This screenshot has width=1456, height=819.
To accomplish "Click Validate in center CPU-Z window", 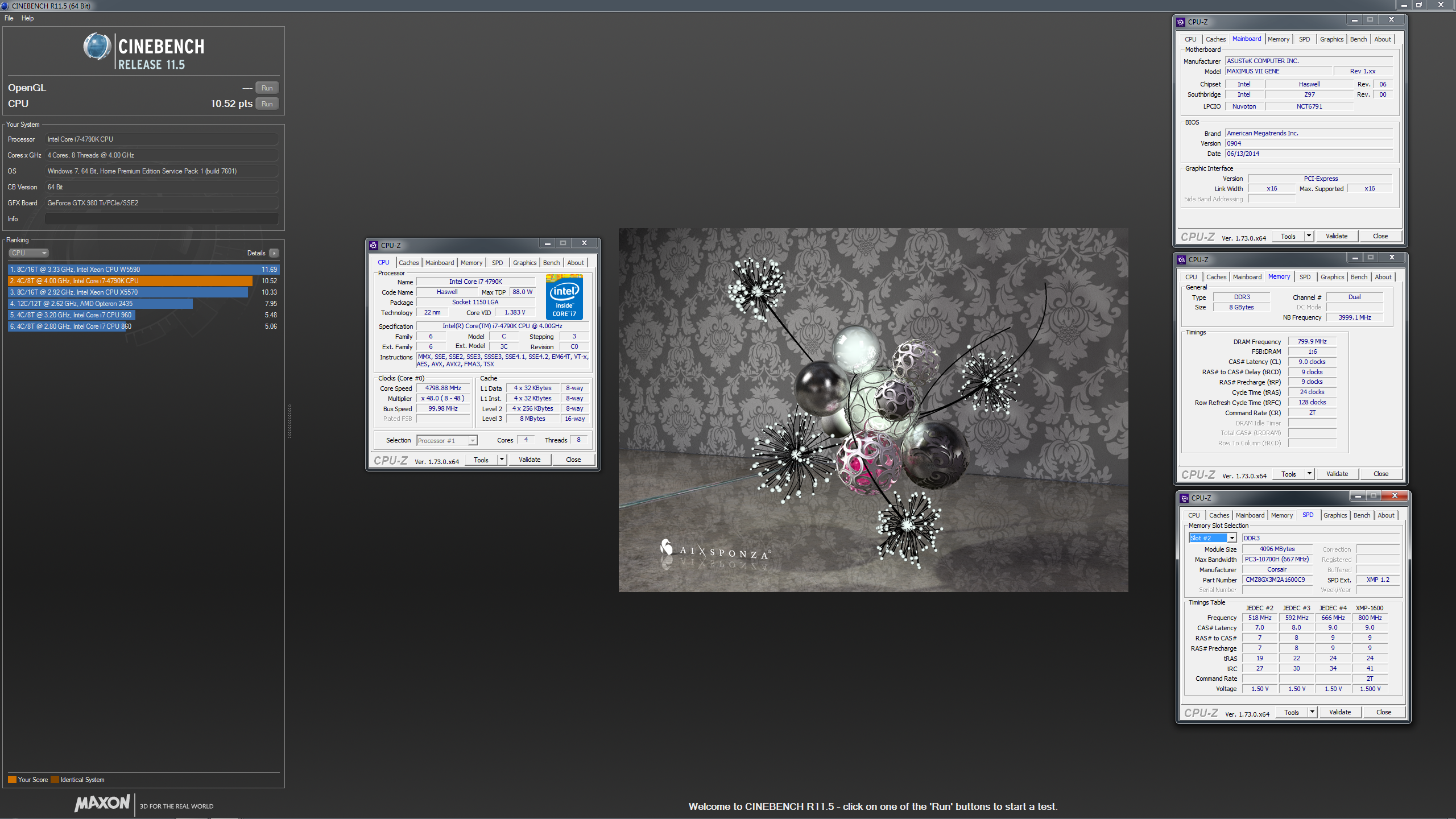I will coord(530,460).
